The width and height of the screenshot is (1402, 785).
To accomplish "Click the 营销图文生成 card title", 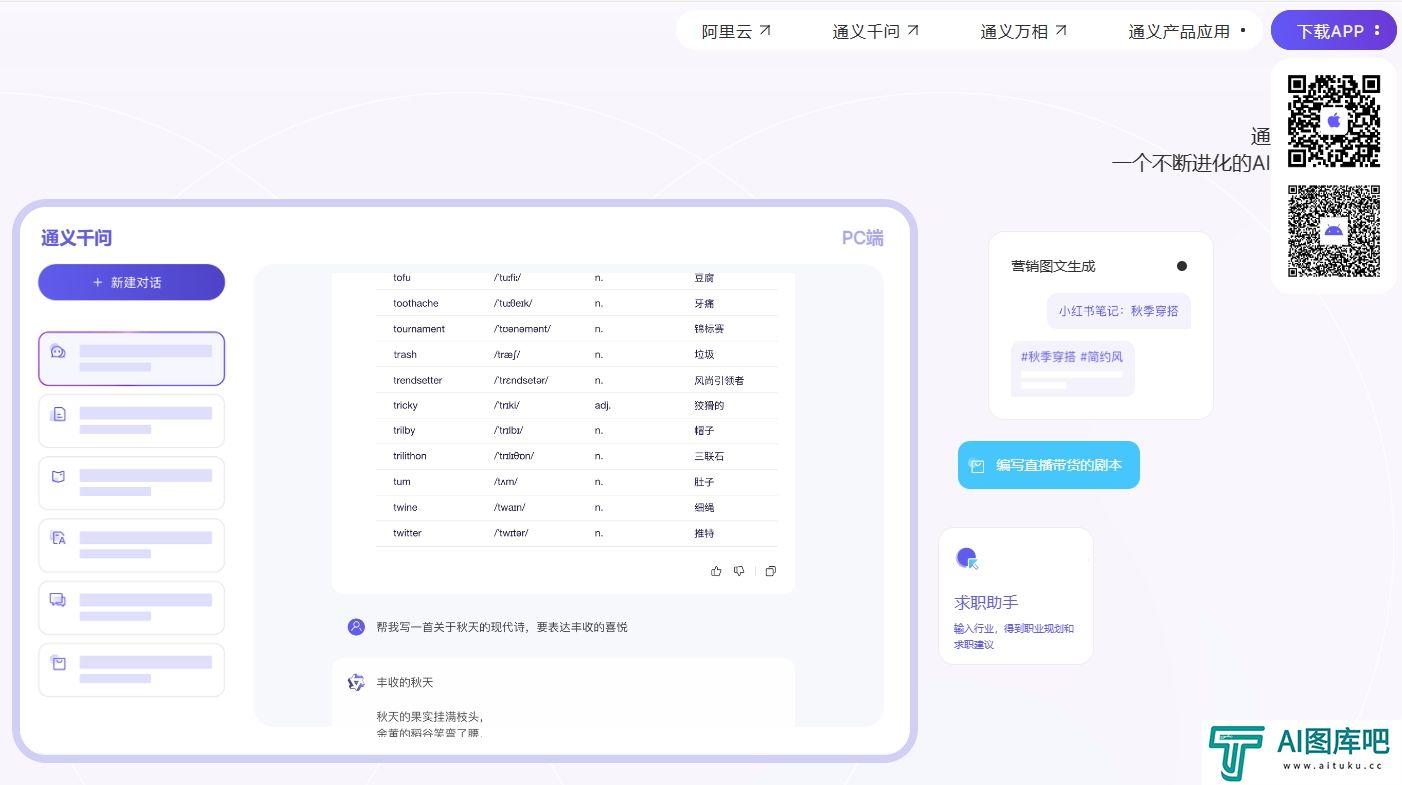I will [x=1053, y=266].
